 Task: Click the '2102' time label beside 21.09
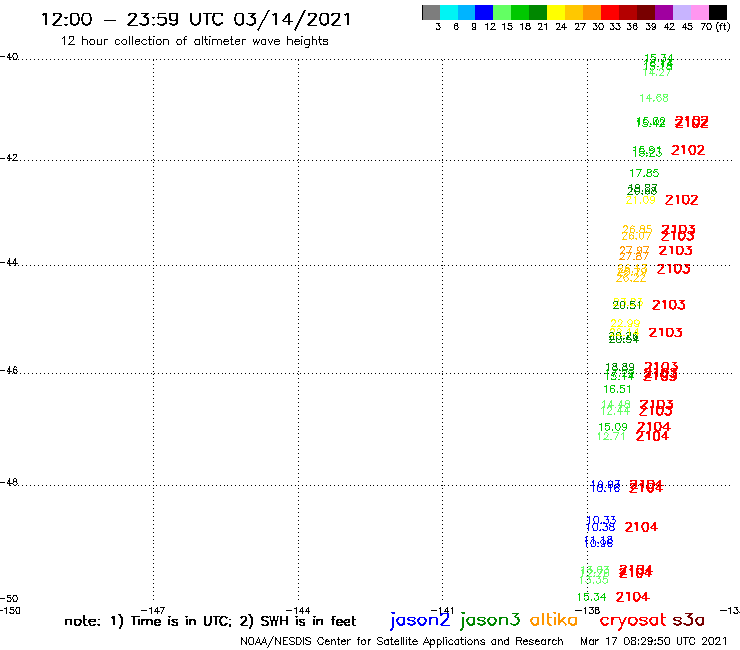[x=681, y=200]
